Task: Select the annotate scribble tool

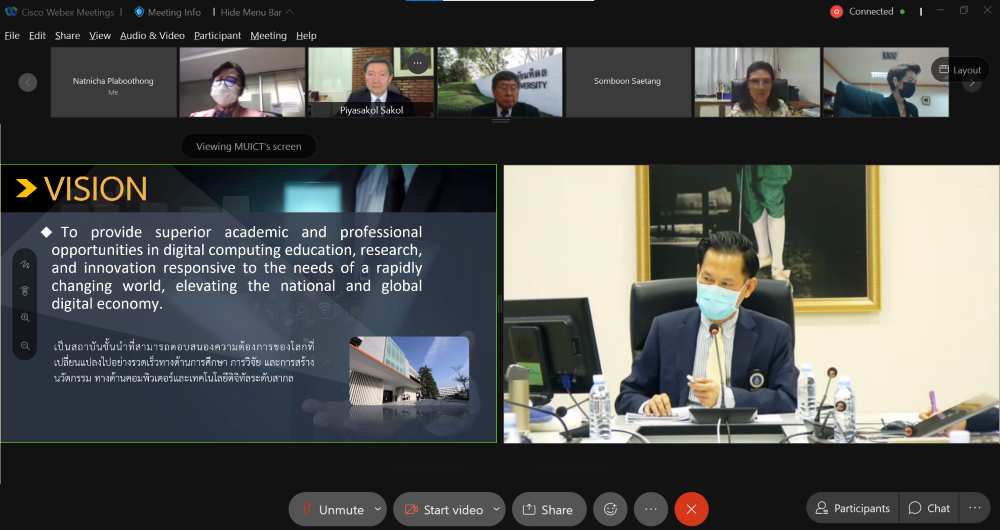Action: click(25, 265)
